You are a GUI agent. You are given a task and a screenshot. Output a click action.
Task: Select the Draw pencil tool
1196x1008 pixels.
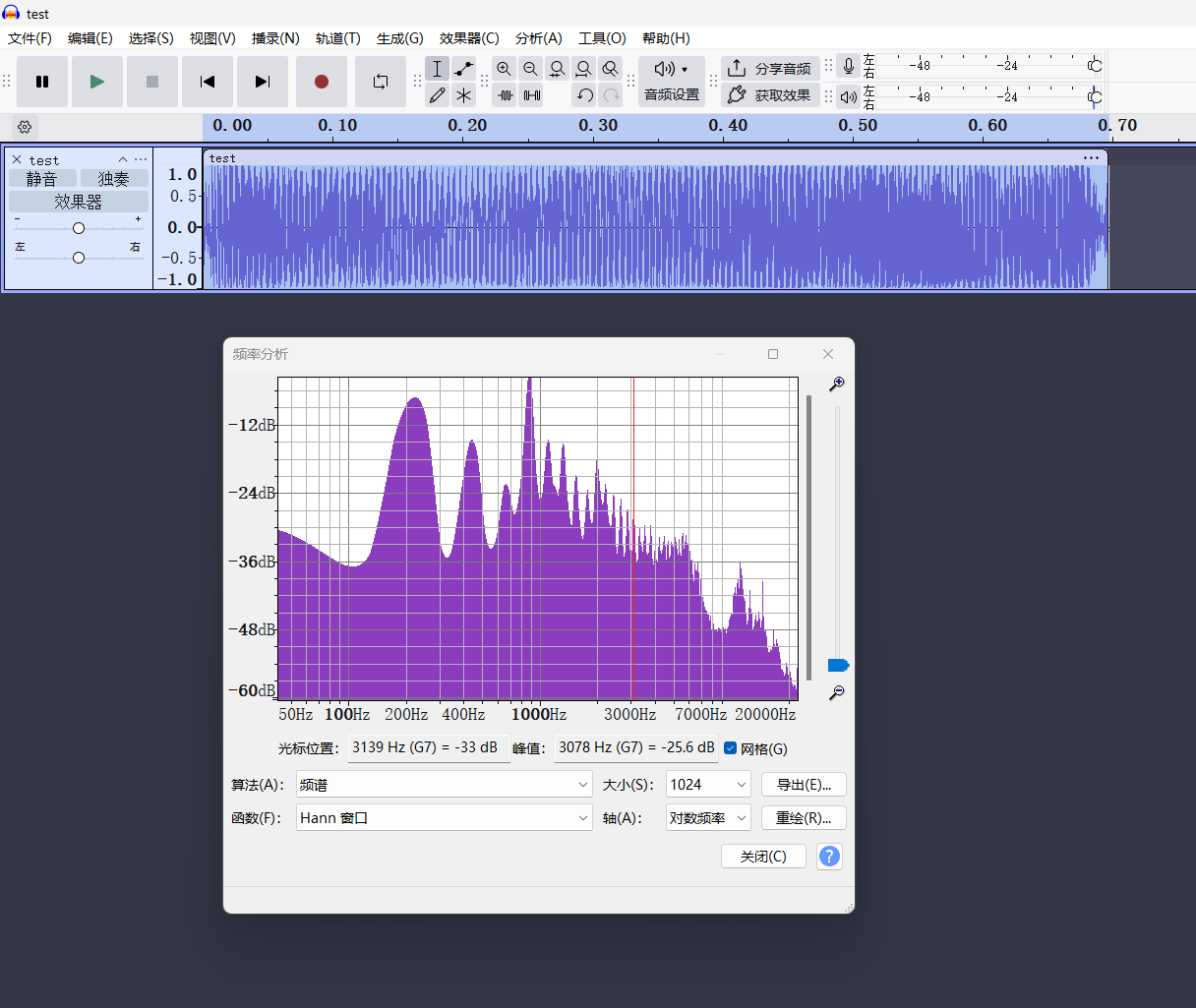pyautogui.click(x=438, y=95)
